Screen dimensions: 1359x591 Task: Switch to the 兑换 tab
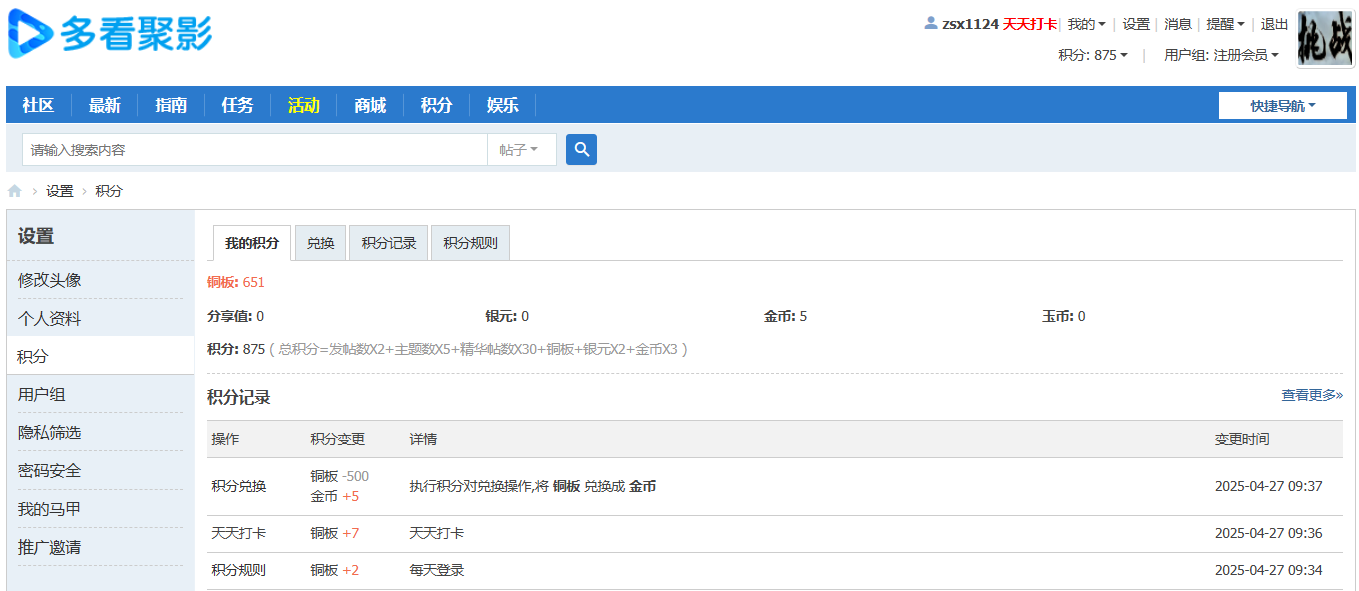click(x=320, y=242)
